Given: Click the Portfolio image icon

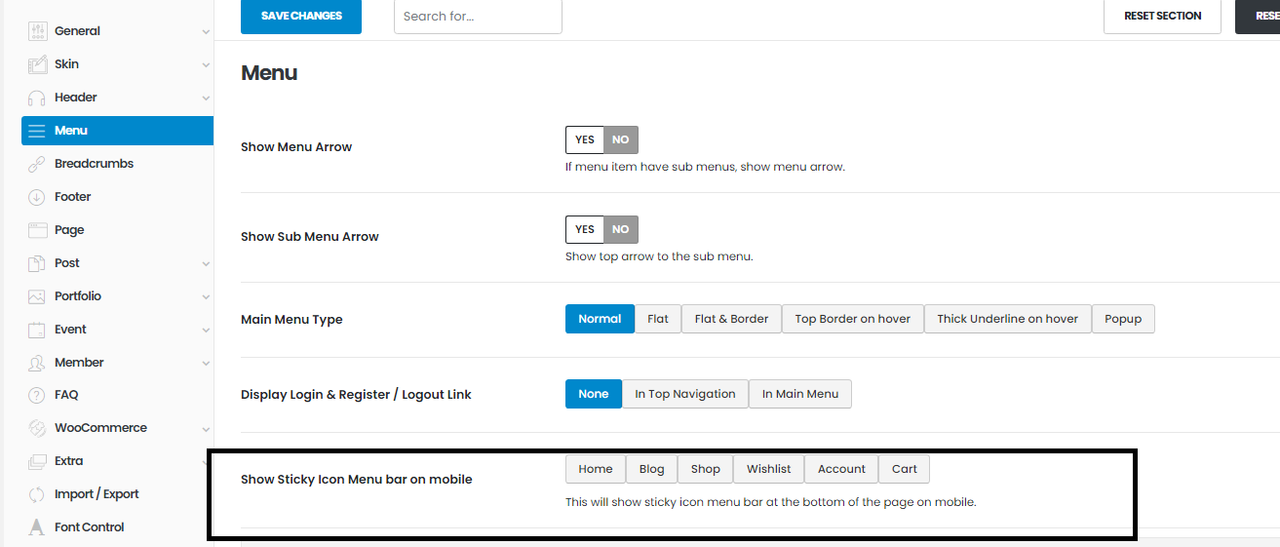Looking at the screenshot, I should pyautogui.click(x=37, y=296).
